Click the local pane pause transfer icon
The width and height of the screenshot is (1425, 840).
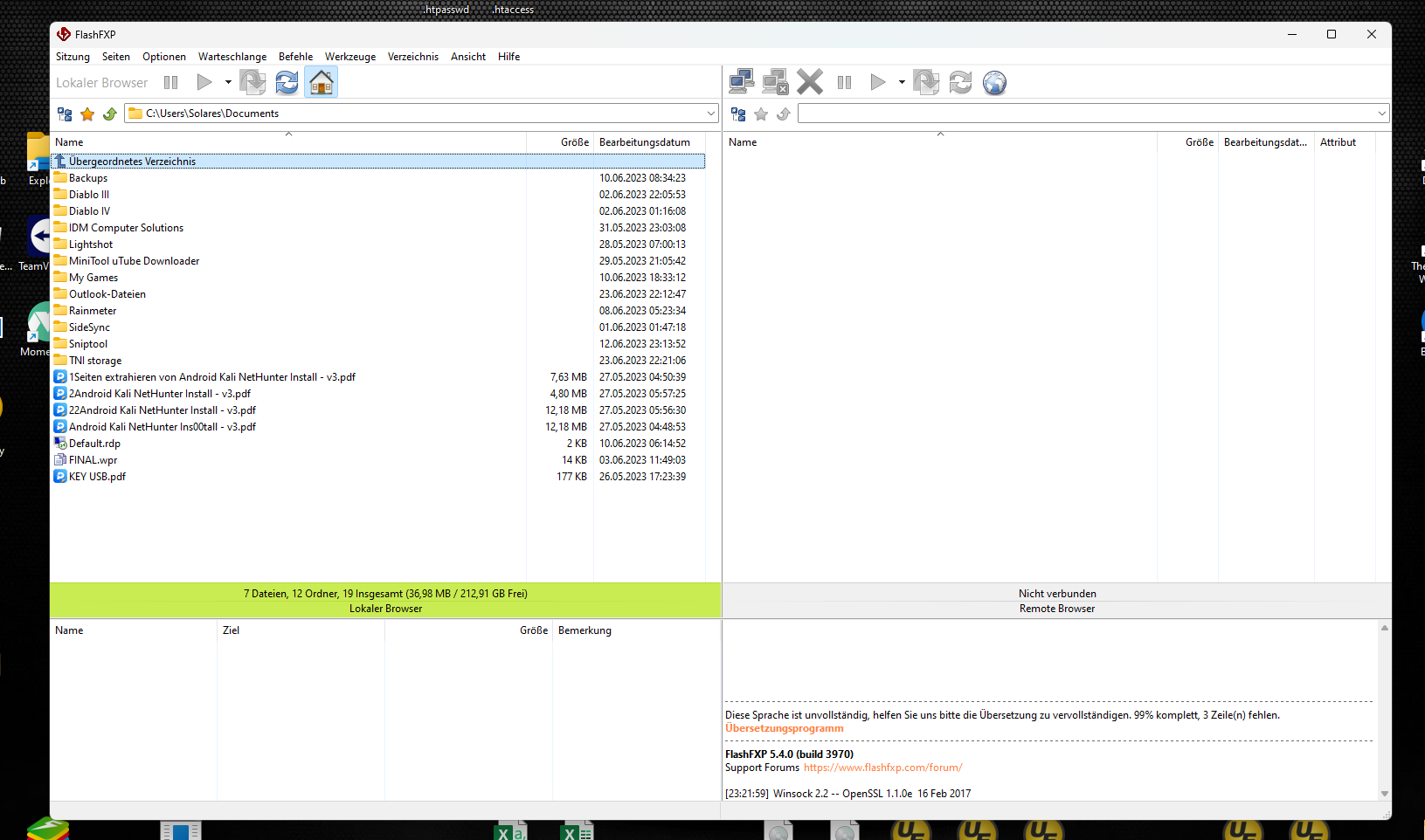pos(171,83)
